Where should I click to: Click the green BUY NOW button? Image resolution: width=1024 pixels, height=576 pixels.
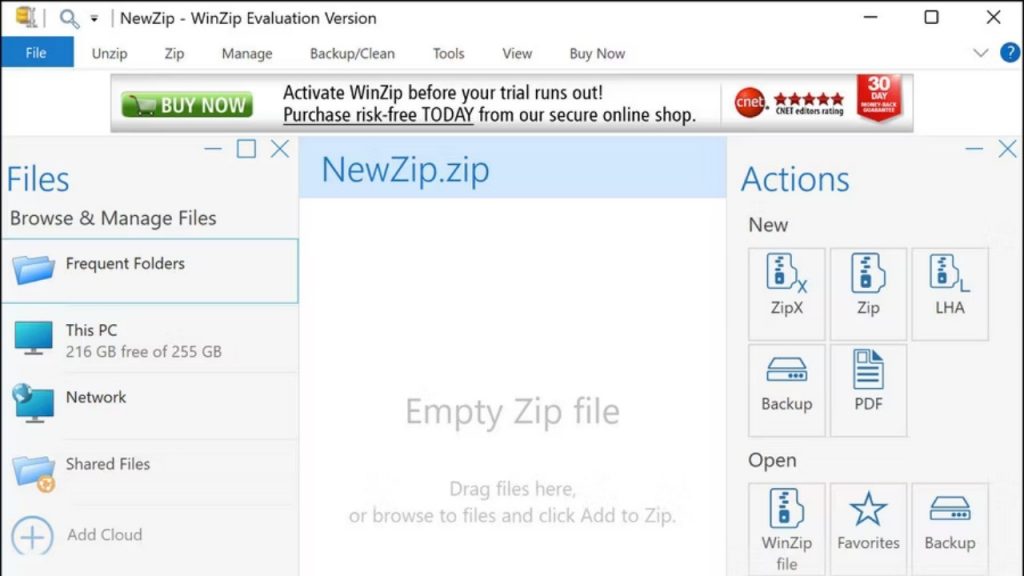click(187, 105)
